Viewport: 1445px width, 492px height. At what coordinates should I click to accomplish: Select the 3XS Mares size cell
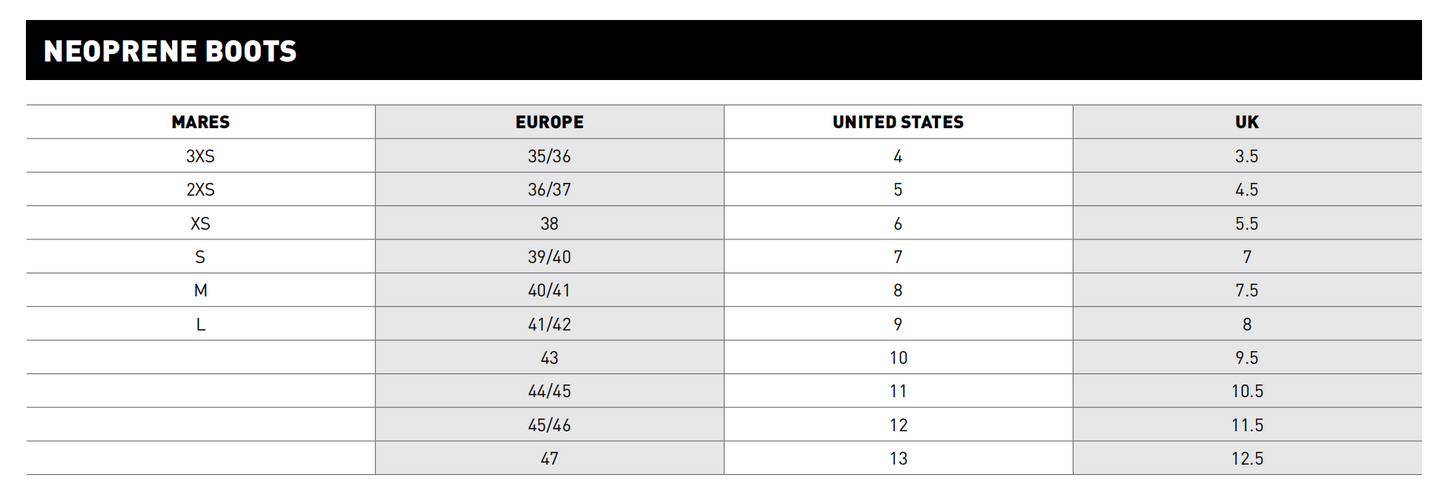point(200,156)
